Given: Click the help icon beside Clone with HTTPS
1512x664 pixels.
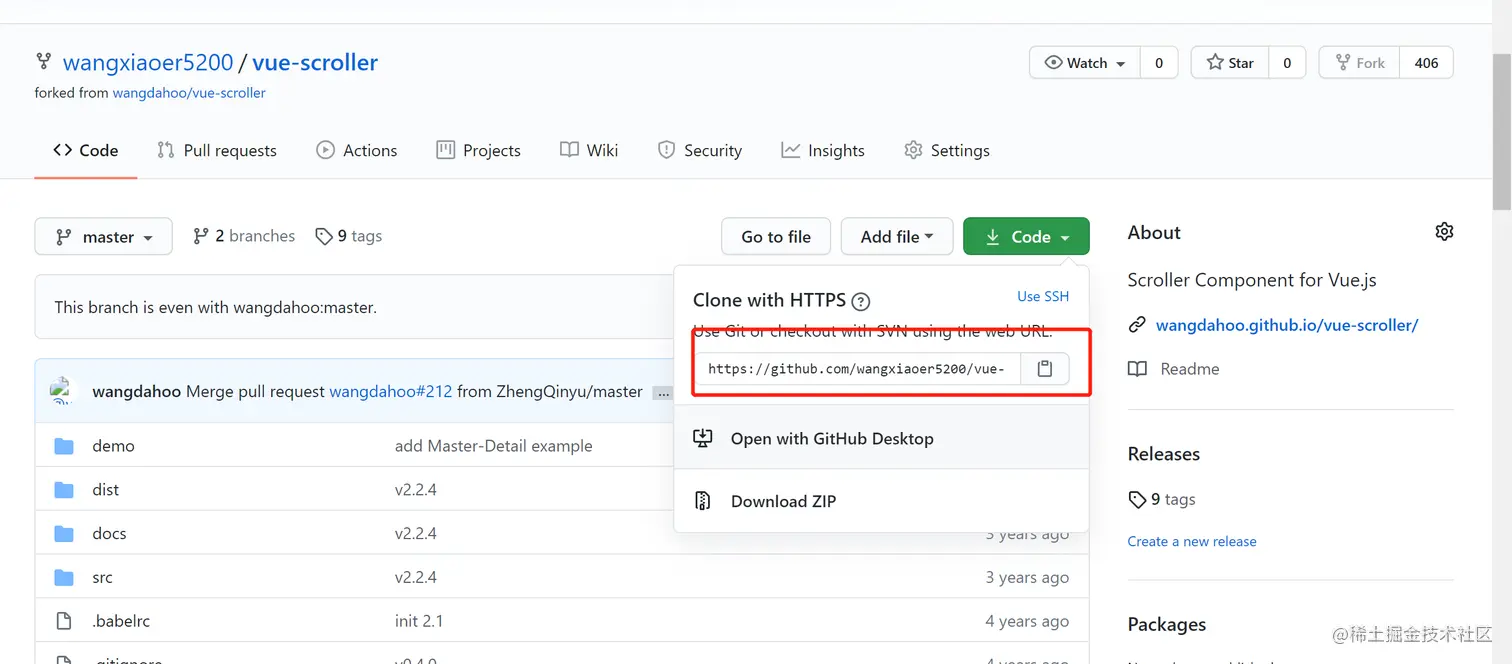Looking at the screenshot, I should point(860,301).
